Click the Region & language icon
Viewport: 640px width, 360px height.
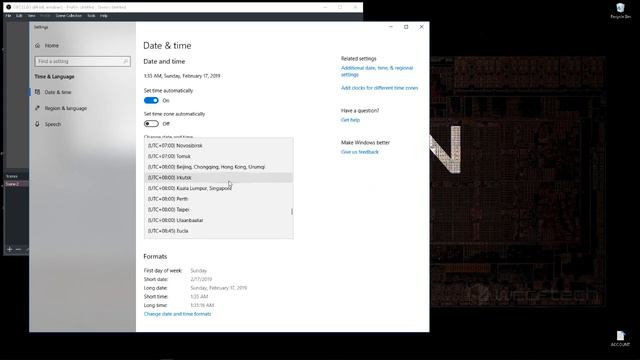(x=38, y=108)
